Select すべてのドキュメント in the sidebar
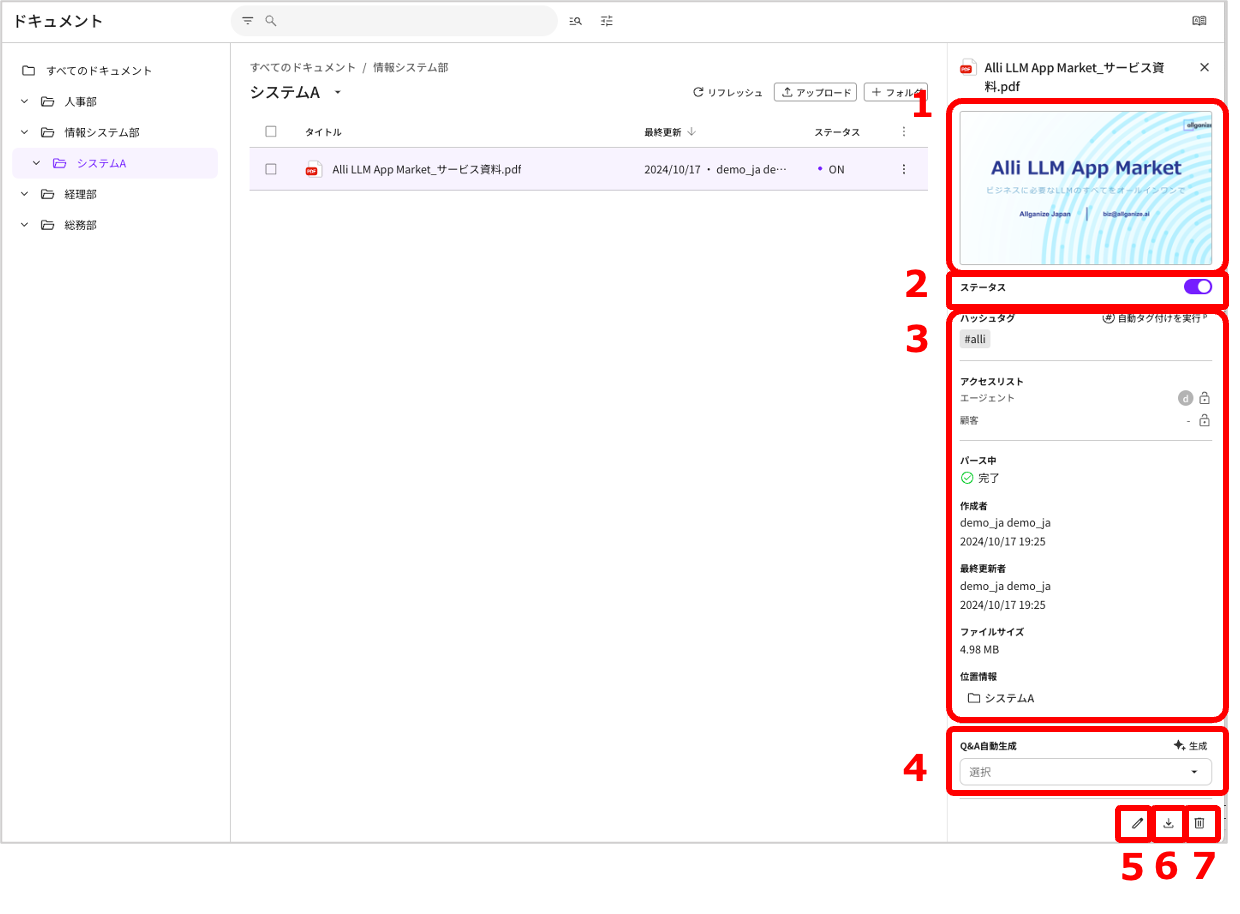1240x914 pixels. point(98,71)
